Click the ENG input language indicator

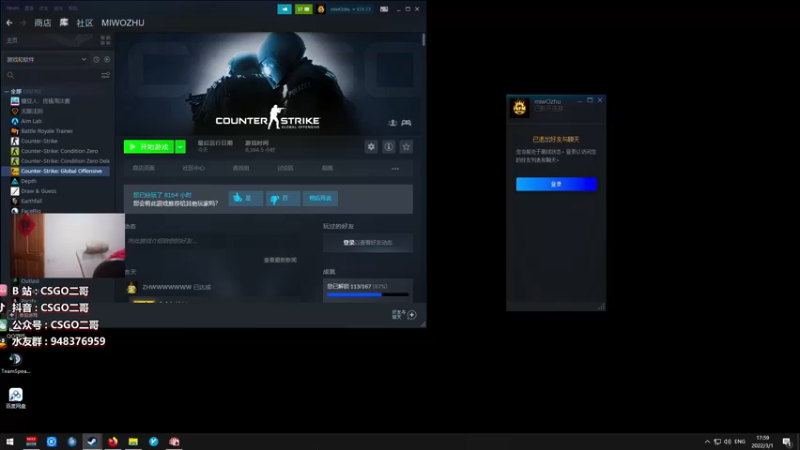pos(740,441)
